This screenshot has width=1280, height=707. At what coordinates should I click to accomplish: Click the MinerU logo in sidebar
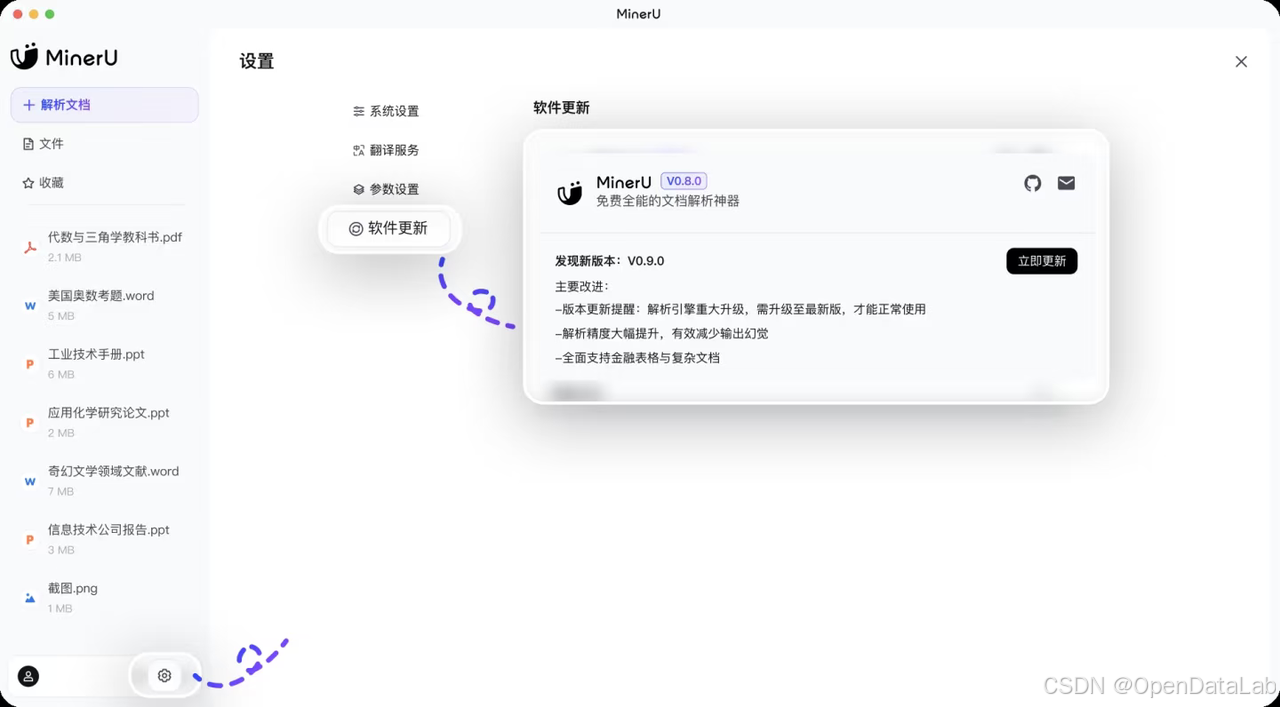click(x=64, y=57)
